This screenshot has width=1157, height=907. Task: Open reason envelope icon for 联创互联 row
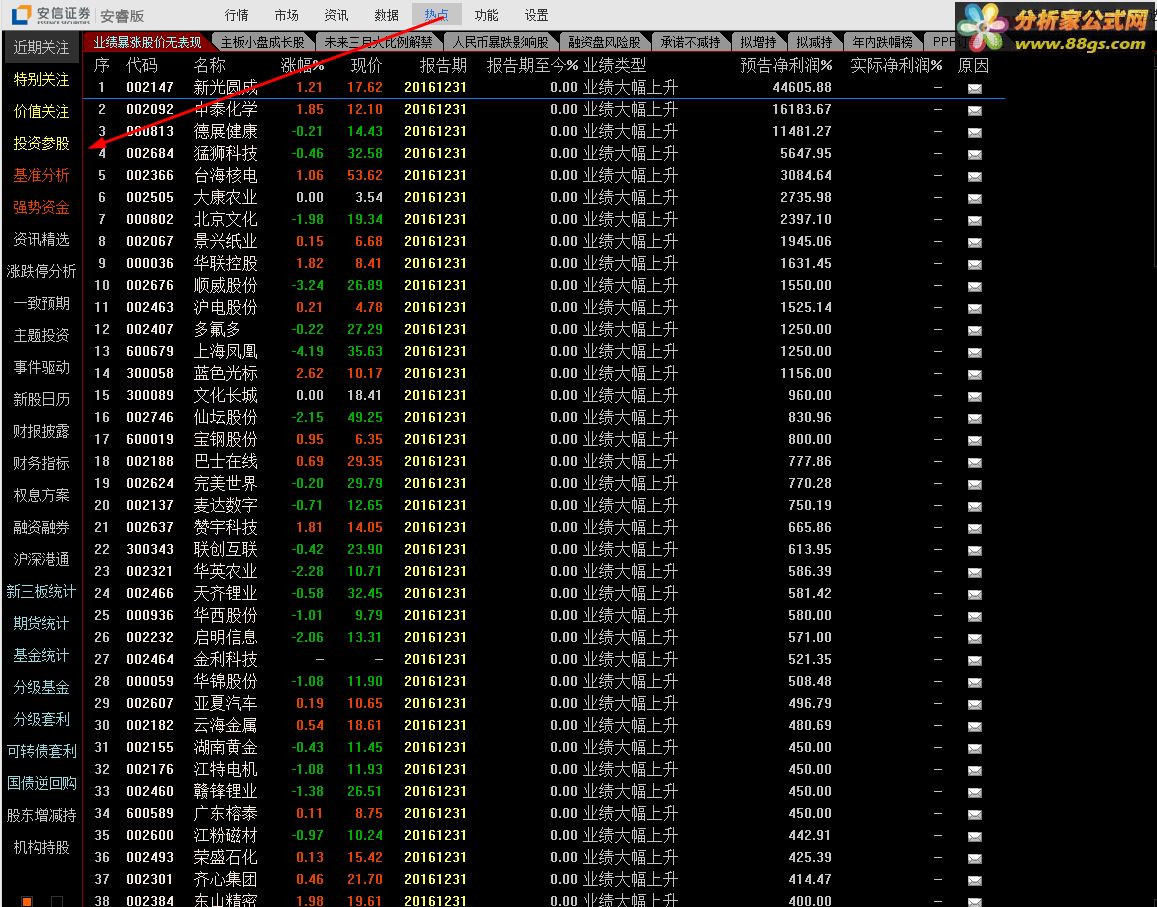coord(975,551)
